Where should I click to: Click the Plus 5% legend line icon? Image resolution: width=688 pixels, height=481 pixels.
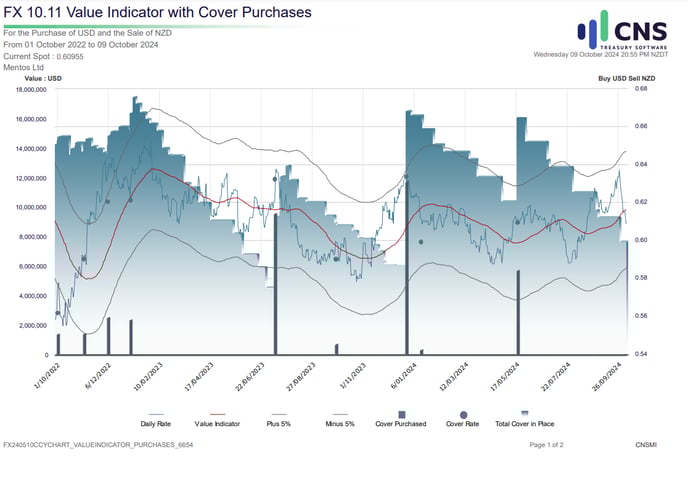click(x=279, y=414)
